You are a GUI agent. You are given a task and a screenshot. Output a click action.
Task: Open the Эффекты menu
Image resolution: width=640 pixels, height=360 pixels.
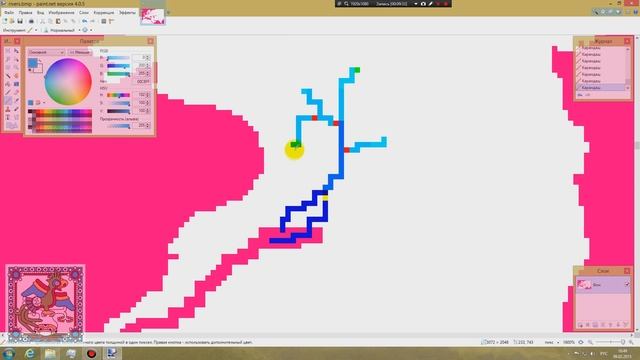coord(127,13)
